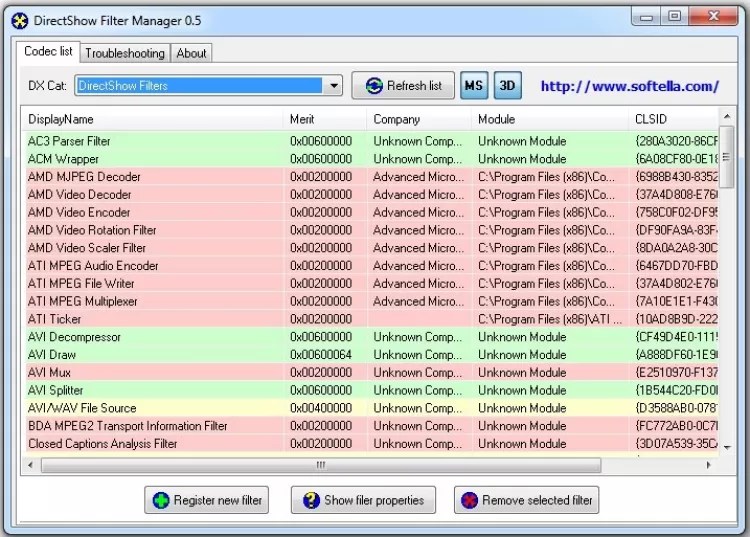Click AMD MJPEG Decoder company cell
The image size is (750, 537).
point(419,176)
